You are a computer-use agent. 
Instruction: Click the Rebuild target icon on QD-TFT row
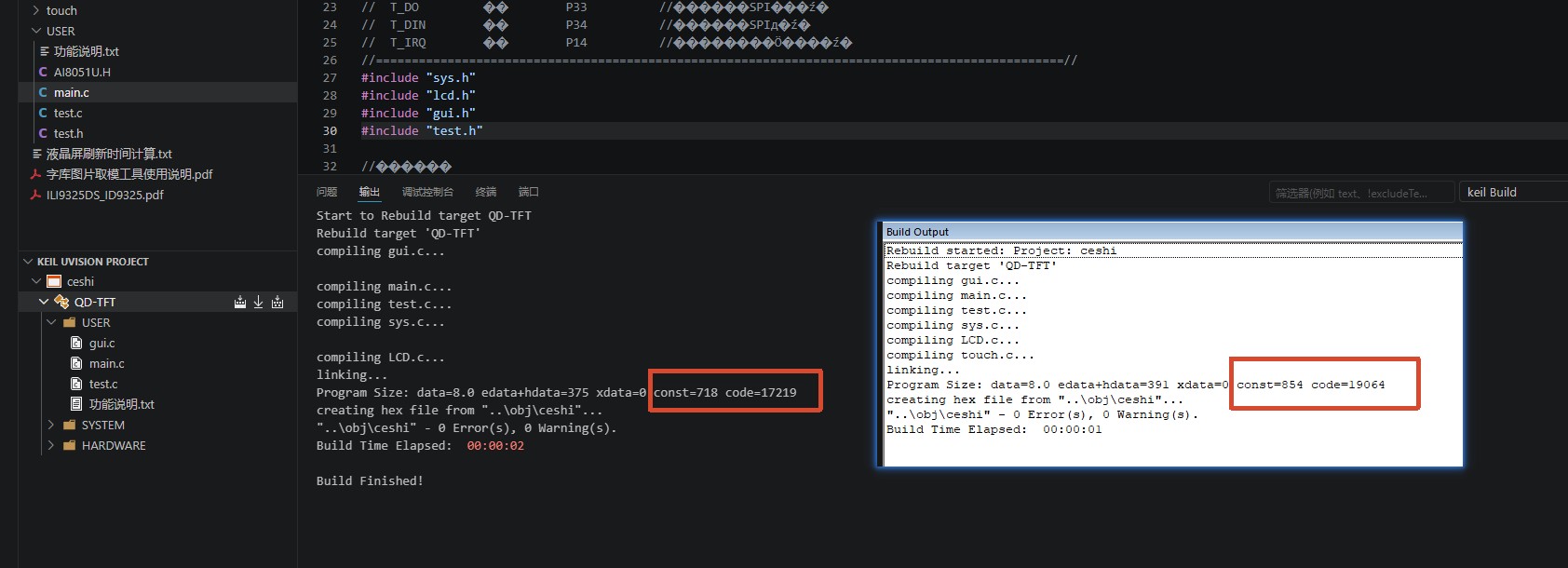[277, 302]
